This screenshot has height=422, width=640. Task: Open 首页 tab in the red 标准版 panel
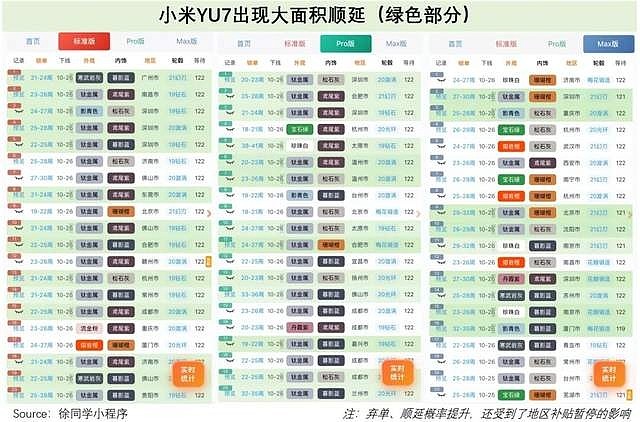(33, 42)
